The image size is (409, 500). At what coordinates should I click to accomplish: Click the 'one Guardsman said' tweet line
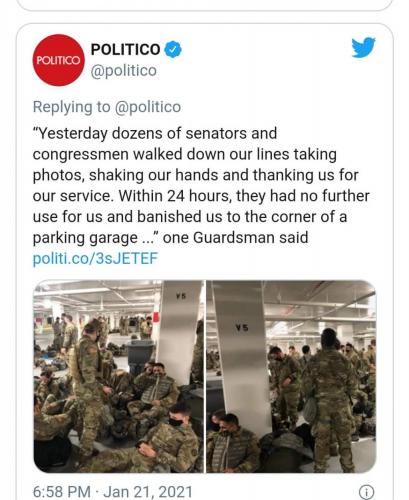[x=235, y=238]
